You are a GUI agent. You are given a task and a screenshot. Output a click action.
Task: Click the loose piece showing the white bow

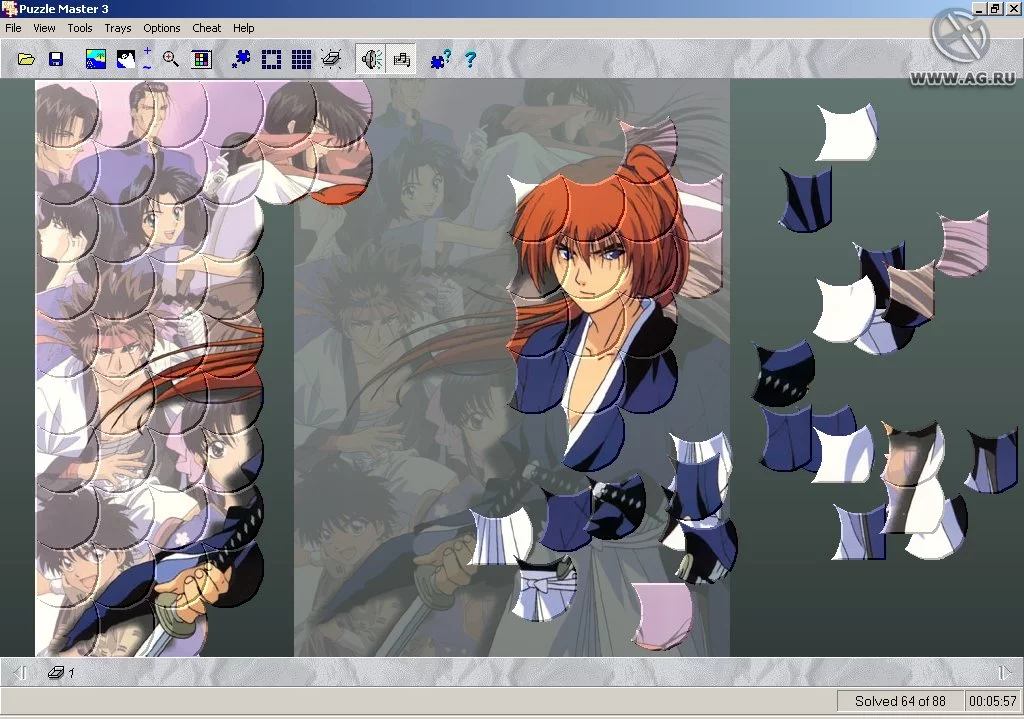click(x=544, y=590)
